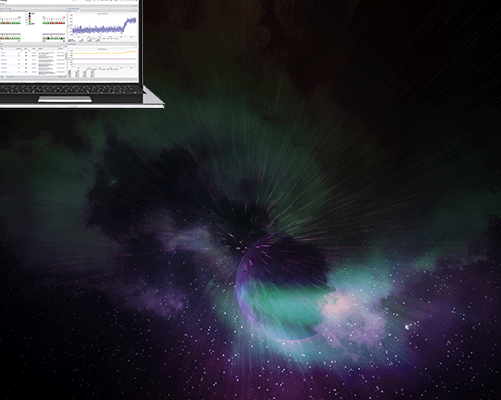
Task: Open the first blue link in the table
Action: click(3, 53)
